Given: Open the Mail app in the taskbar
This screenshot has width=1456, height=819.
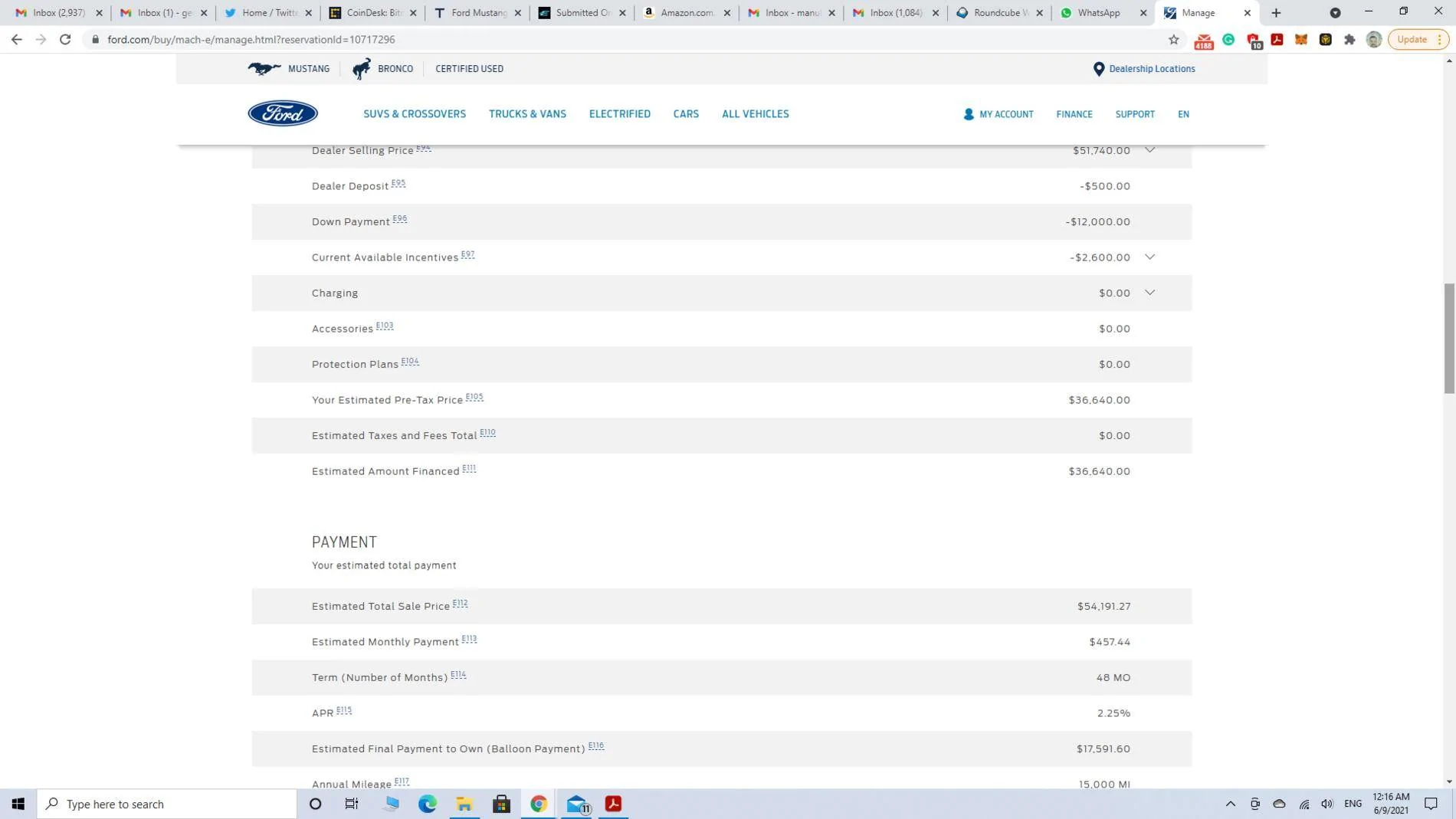Looking at the screenshot, I should point(577,804).
